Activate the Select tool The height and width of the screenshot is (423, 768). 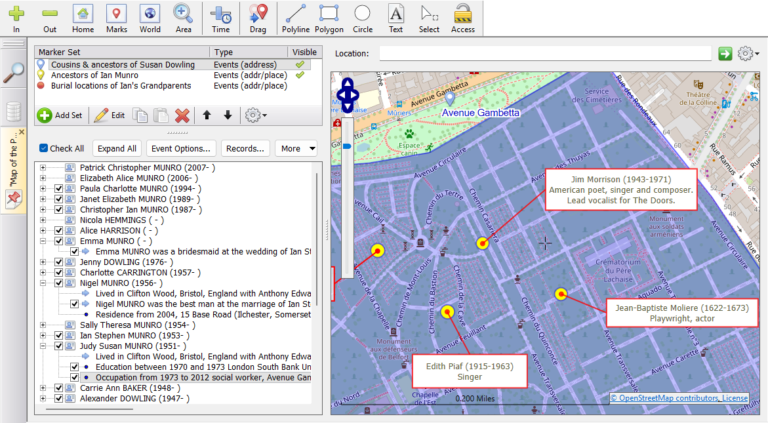tap(429, 18)
